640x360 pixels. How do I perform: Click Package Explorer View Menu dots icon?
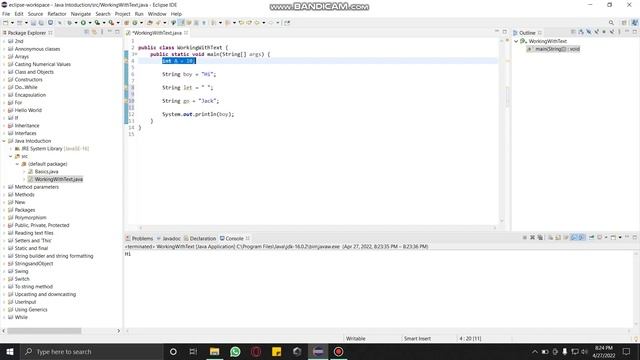pos(102,32)
